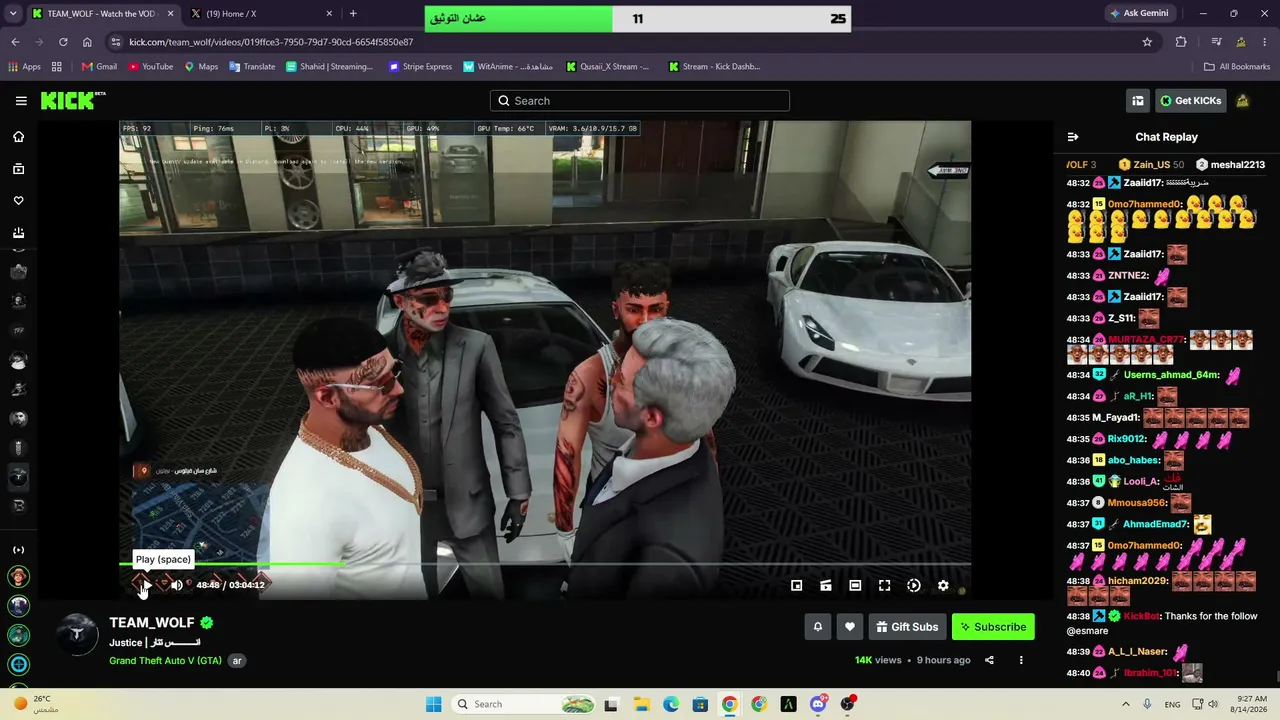
Task: Play the paused VOD video
Action: click(146, 586)
